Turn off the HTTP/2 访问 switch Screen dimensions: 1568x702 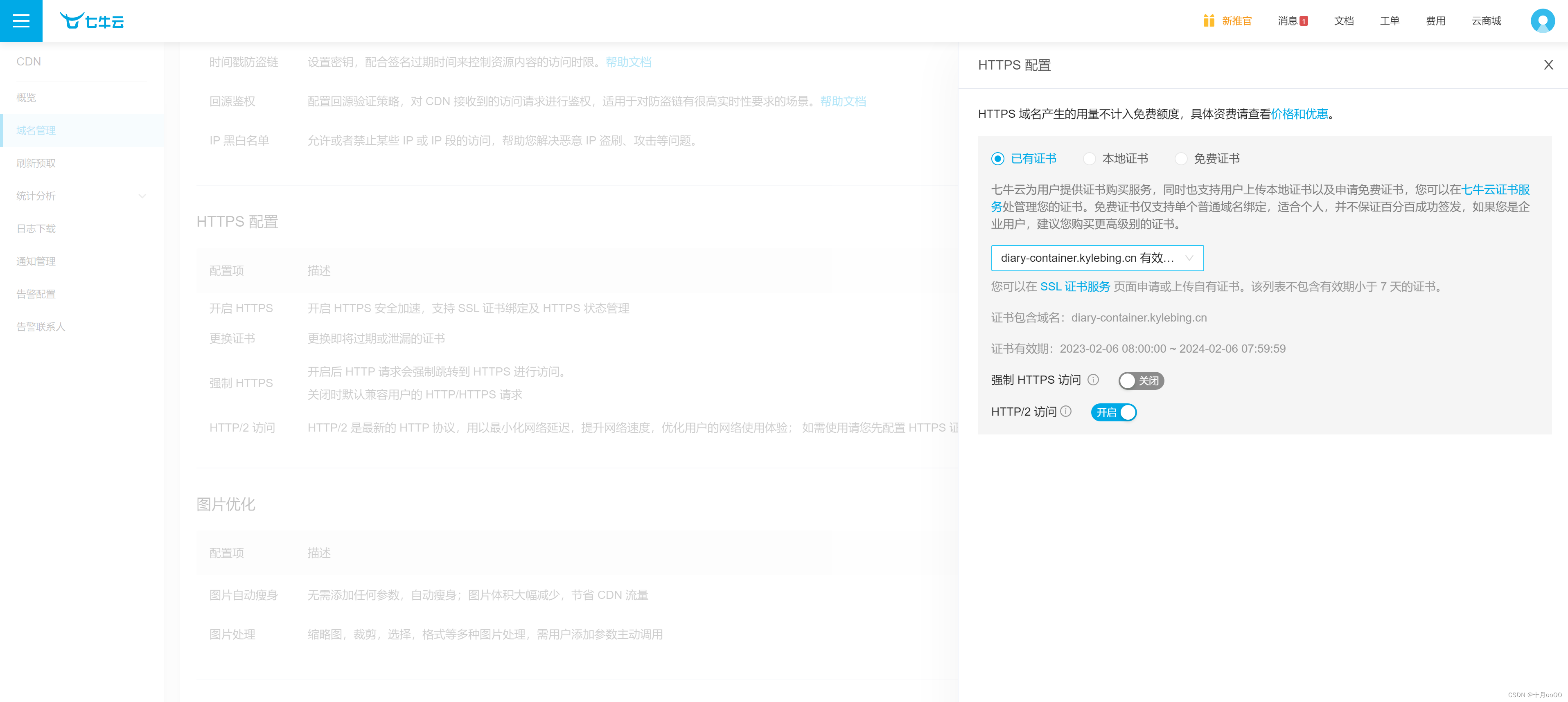(x=1113, y=412)
